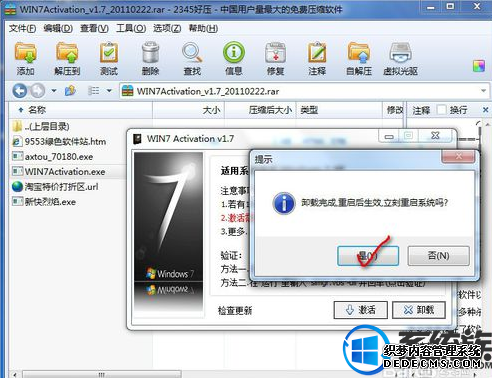Click 否(N) to decline restart
The width and height of the screenshot is (492, 378).
pos(438,256)
